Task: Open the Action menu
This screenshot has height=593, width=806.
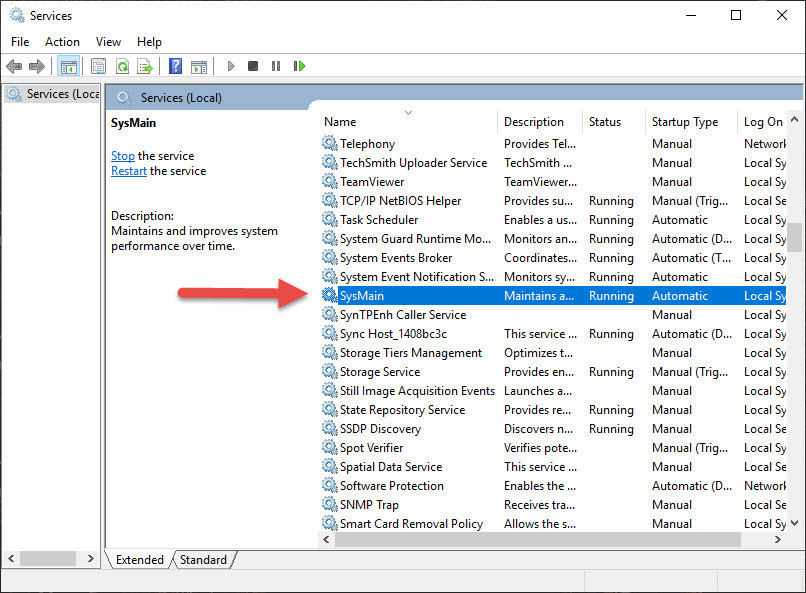Action: (x=62, y=42)
